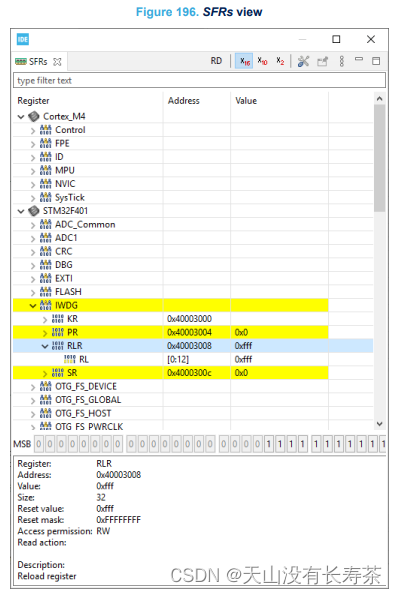Screen dimensions: 397x594
Task: Expand the PR register
Action: tap(45, 333)
